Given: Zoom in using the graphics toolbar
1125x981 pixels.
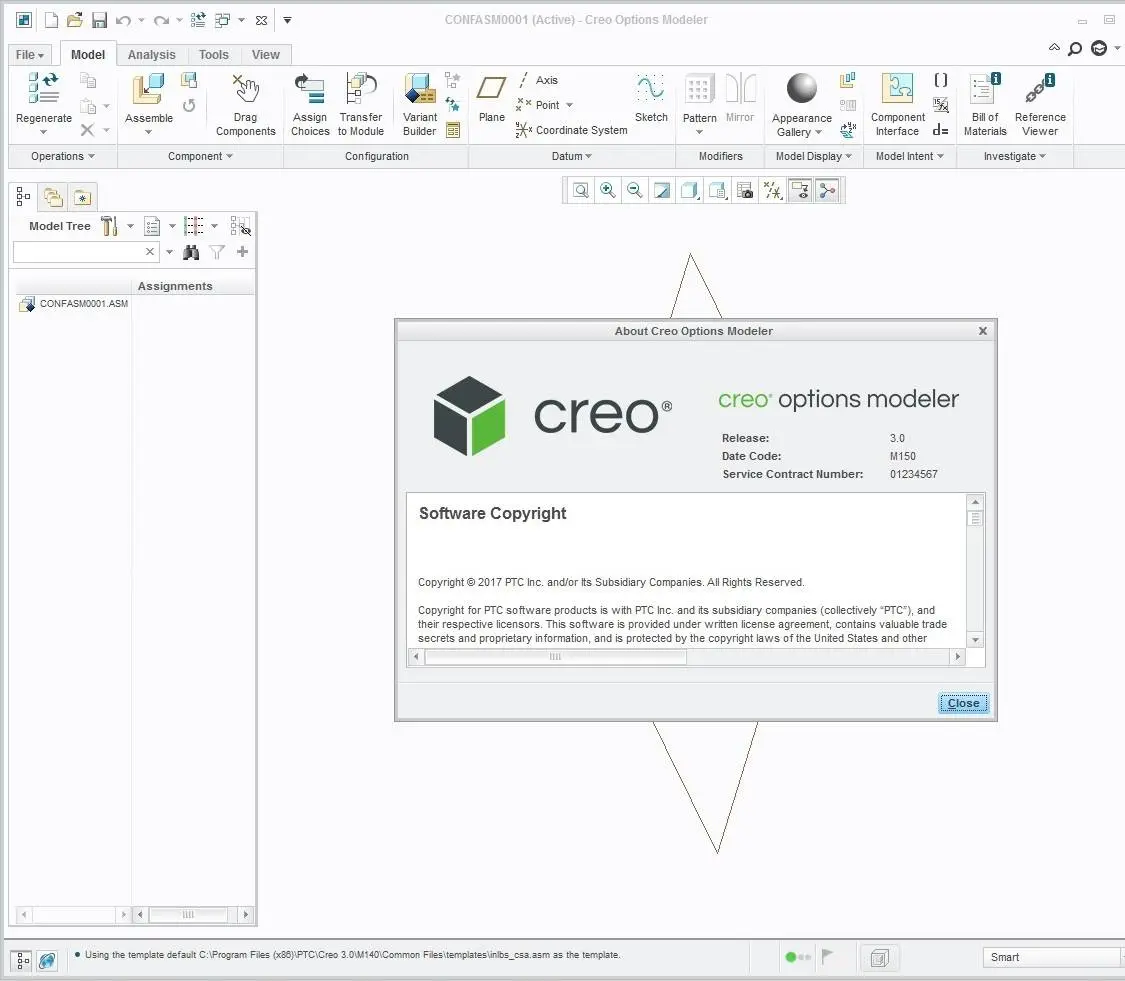Looking at the screenshot, I should pos(608,190).
